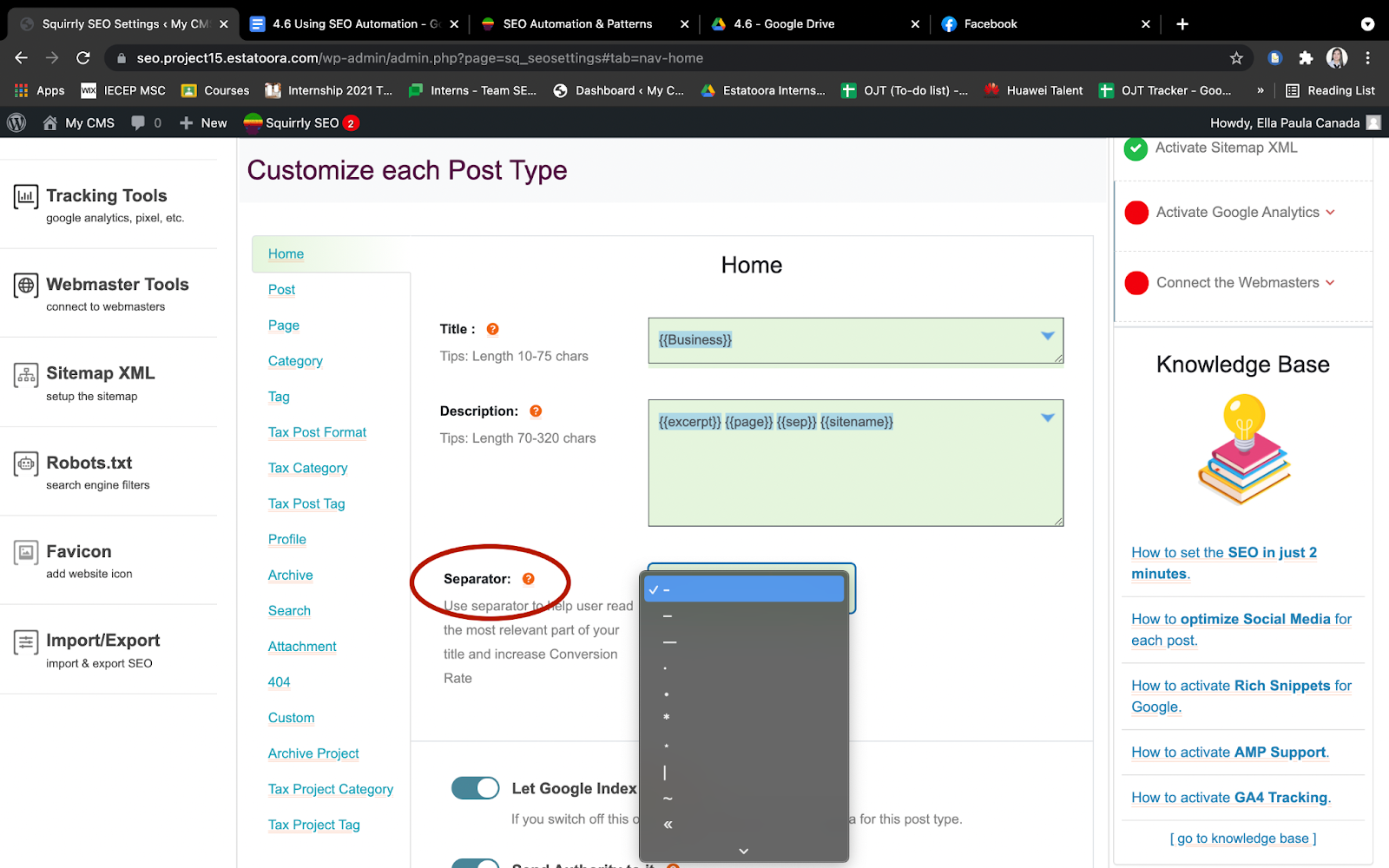Viewport: 1389px width, 868px height.
Task: Expand Connect the Webmasters chevron
Action: point(1330,283)
